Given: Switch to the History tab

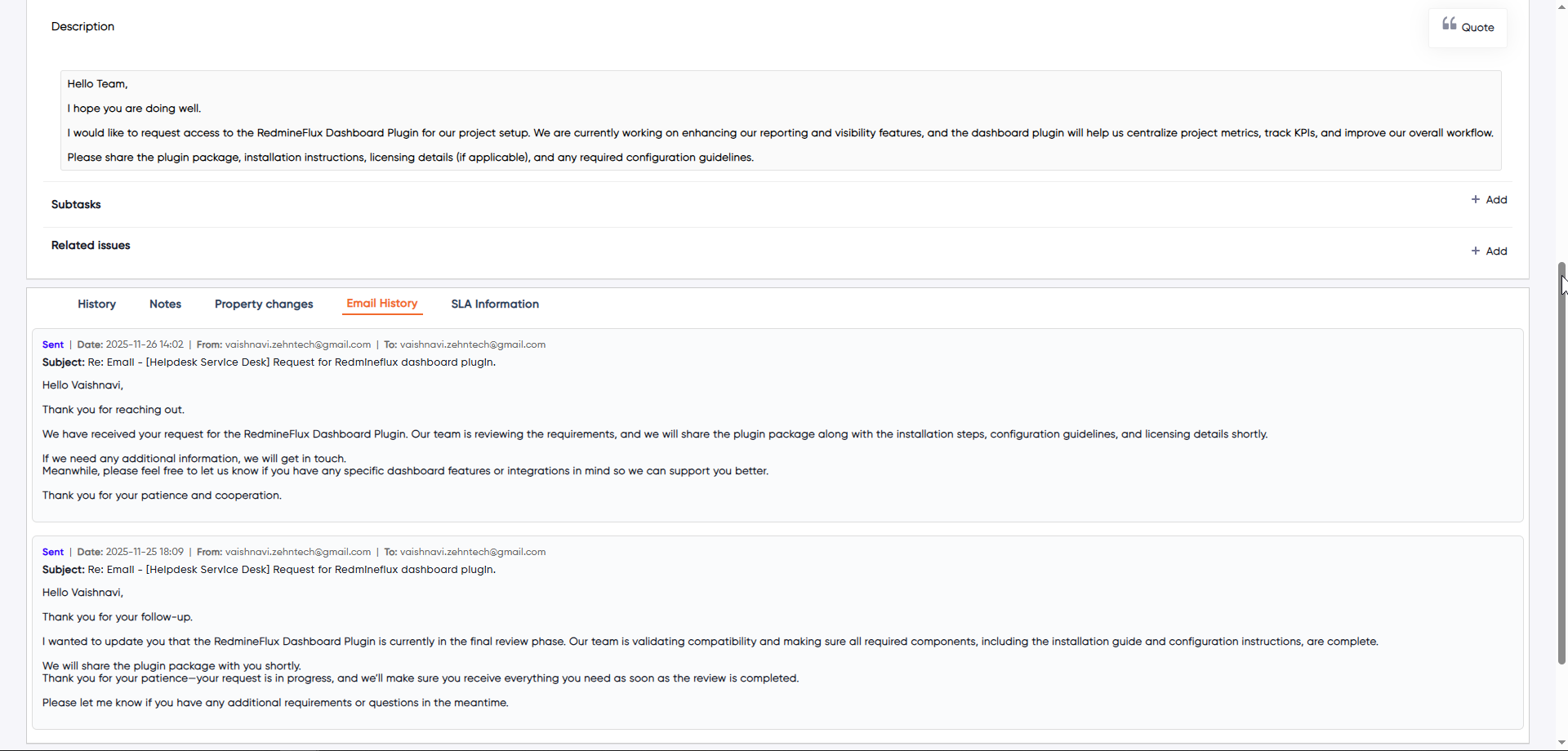Looking at the screenshot, I should pyautogui.click(x=96, y=304).
